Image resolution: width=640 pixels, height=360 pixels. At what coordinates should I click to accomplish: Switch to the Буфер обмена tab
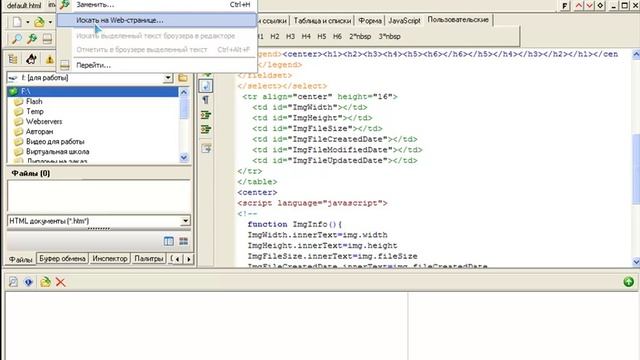(x=62, y=258)
